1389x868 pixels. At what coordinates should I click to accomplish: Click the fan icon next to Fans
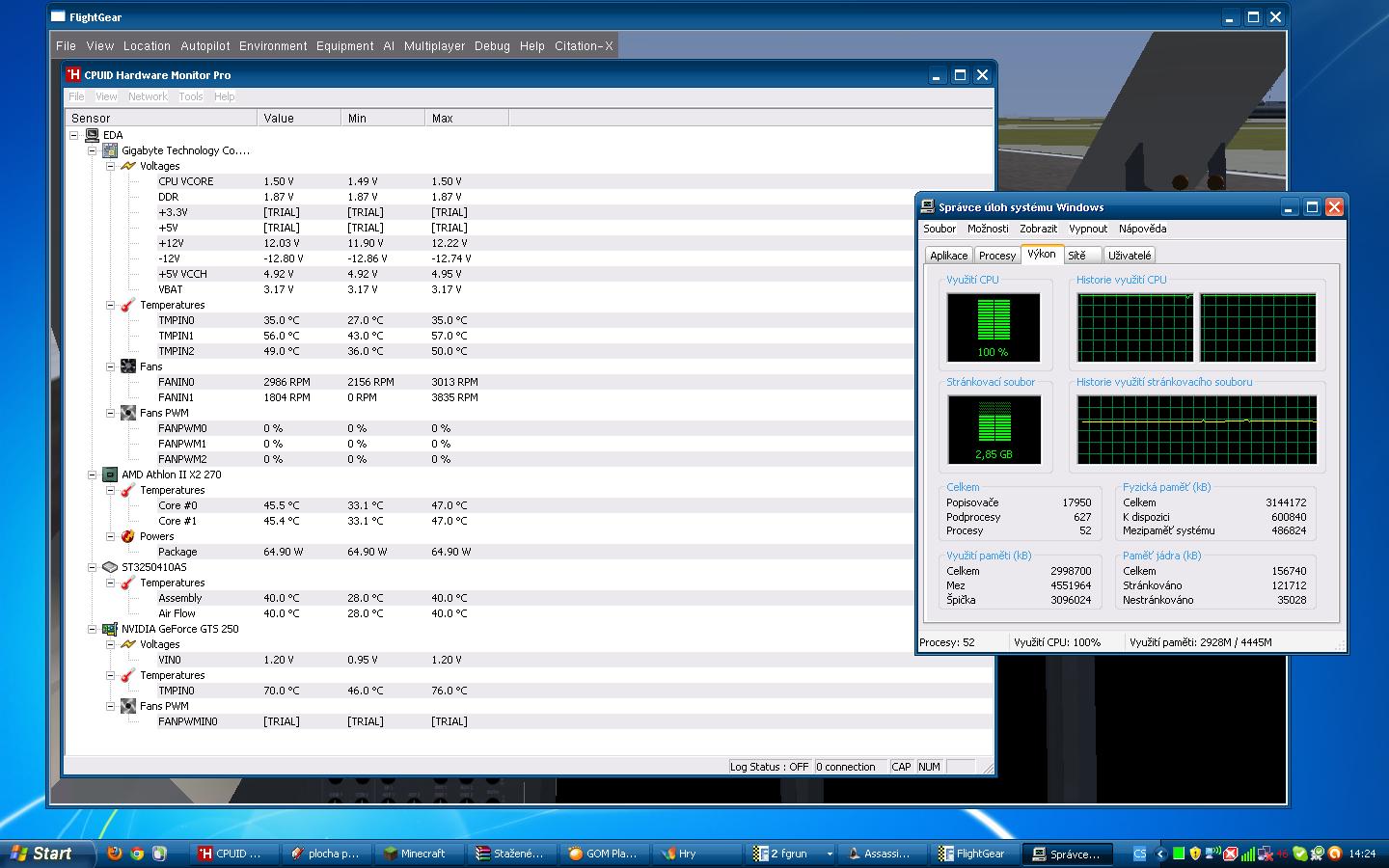pos(128,366)
